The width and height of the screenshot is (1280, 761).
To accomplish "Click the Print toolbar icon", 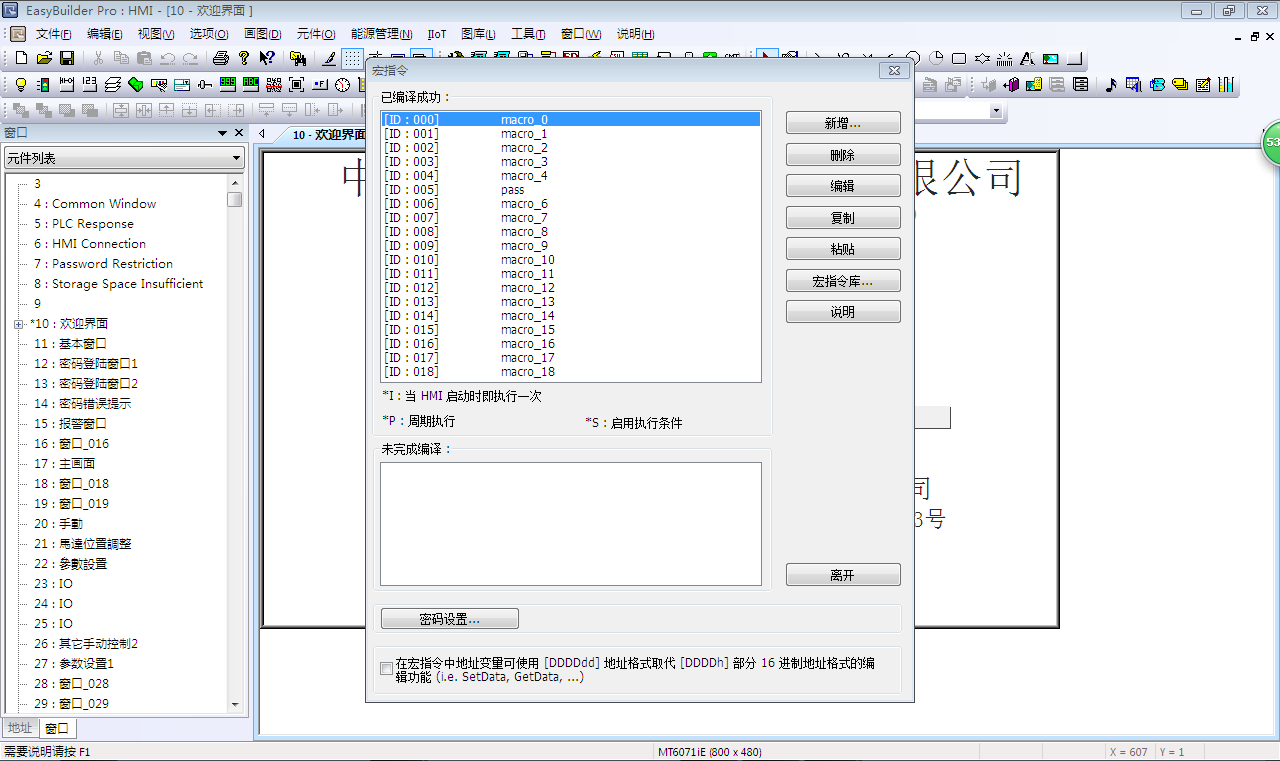I will pos(221,58).
